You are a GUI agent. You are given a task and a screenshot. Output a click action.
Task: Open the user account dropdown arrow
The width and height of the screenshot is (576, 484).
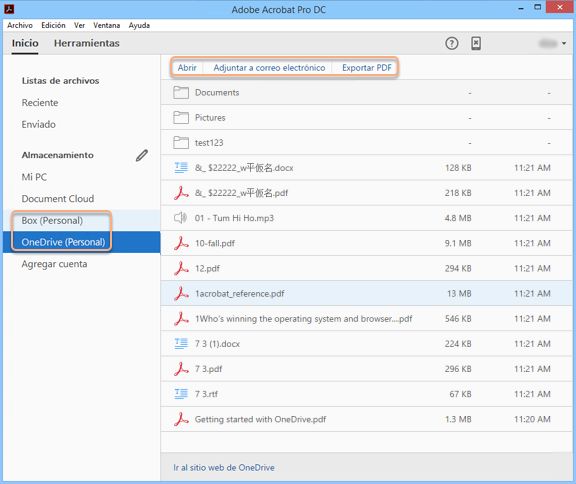pos(564,43)
